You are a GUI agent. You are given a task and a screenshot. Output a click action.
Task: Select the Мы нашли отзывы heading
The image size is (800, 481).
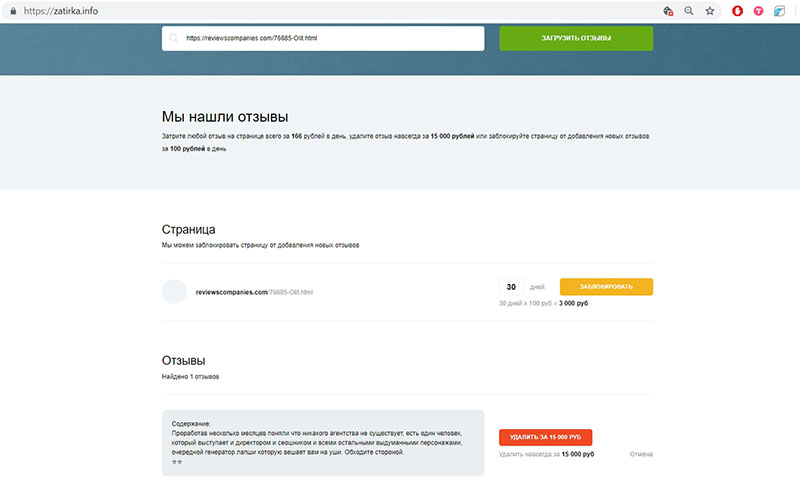(225, 117)
